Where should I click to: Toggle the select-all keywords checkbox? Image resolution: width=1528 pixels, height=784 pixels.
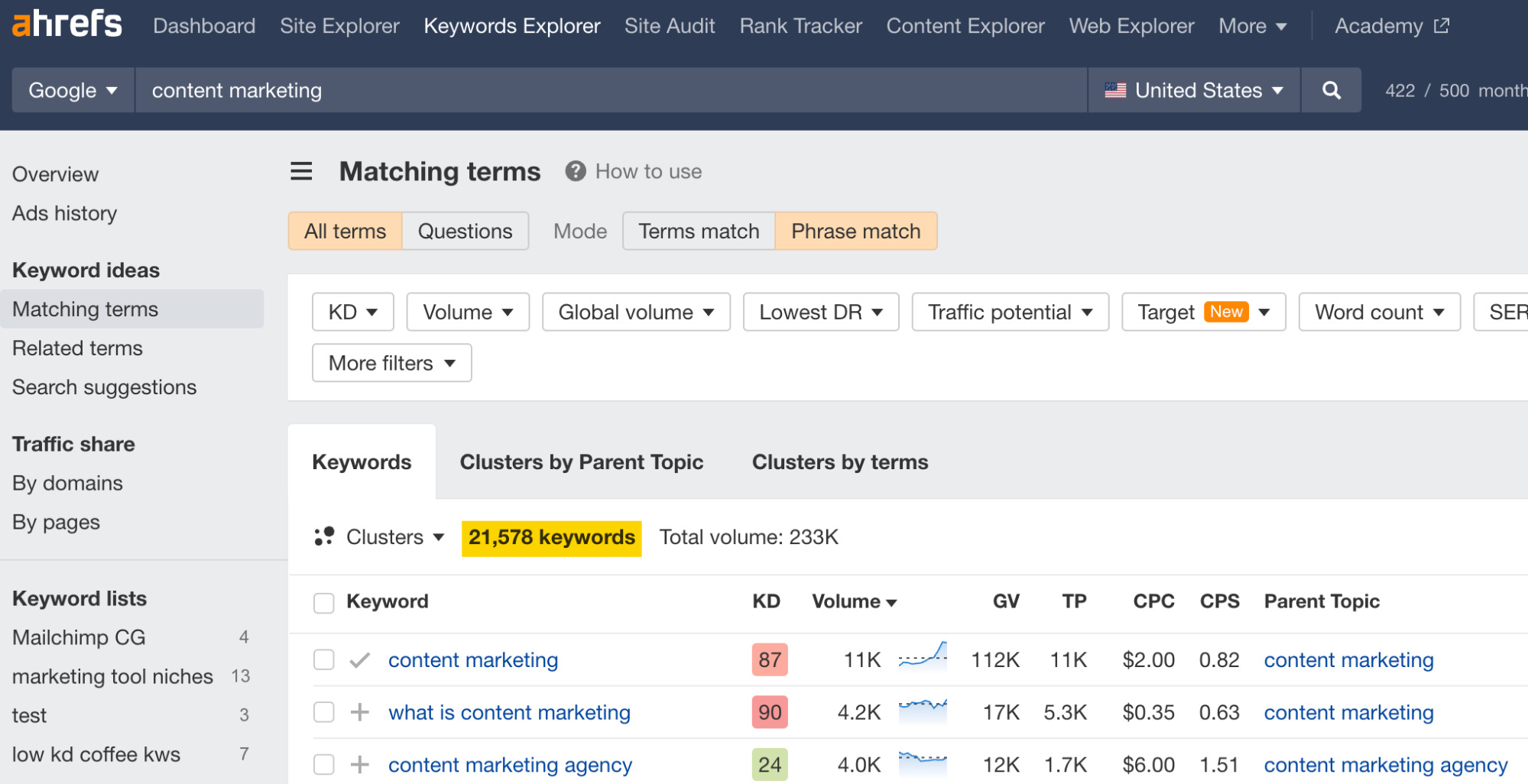click(x=323, y=603)
